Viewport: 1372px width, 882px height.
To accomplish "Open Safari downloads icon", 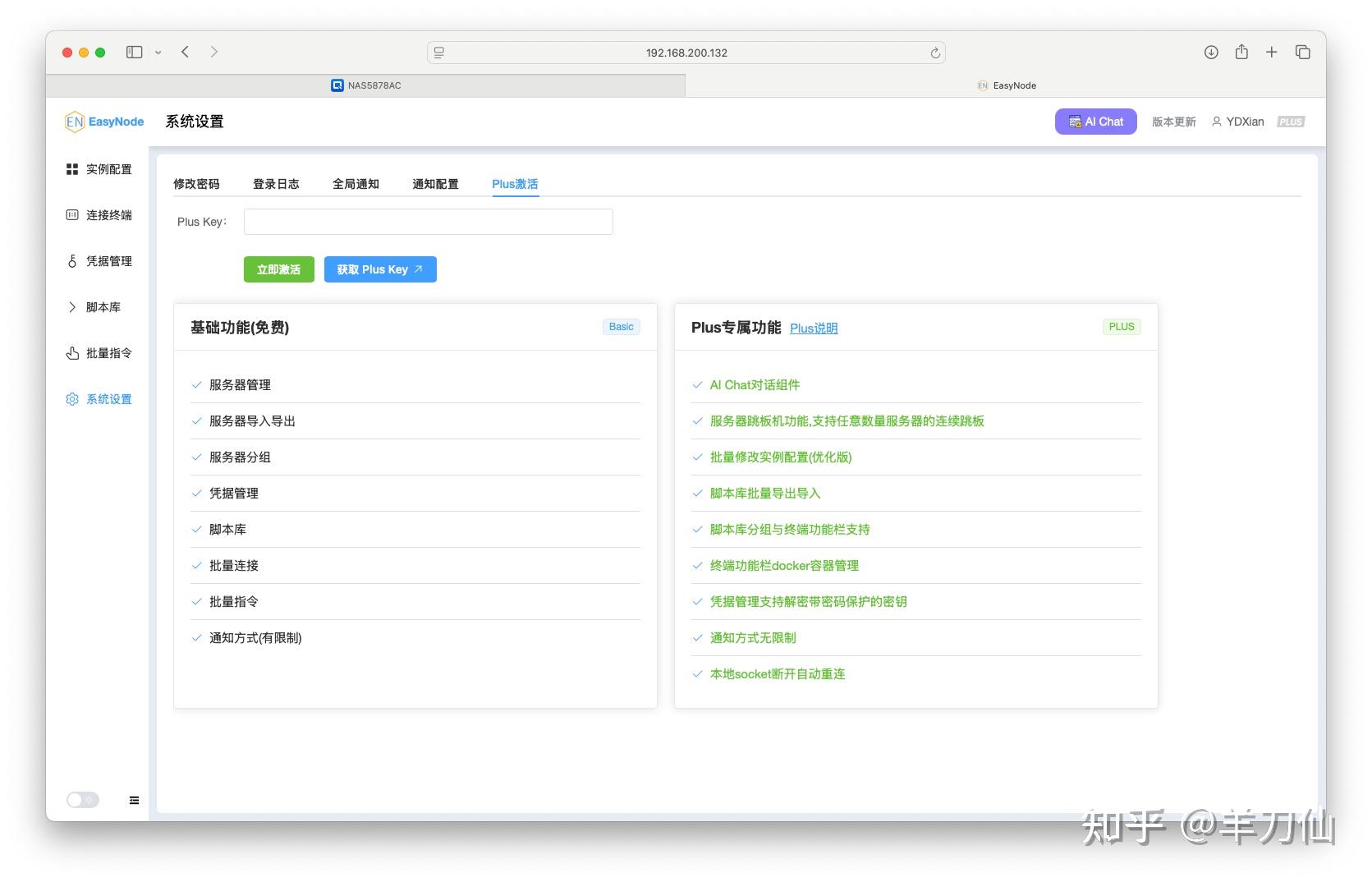I will tap(1210, 52).
